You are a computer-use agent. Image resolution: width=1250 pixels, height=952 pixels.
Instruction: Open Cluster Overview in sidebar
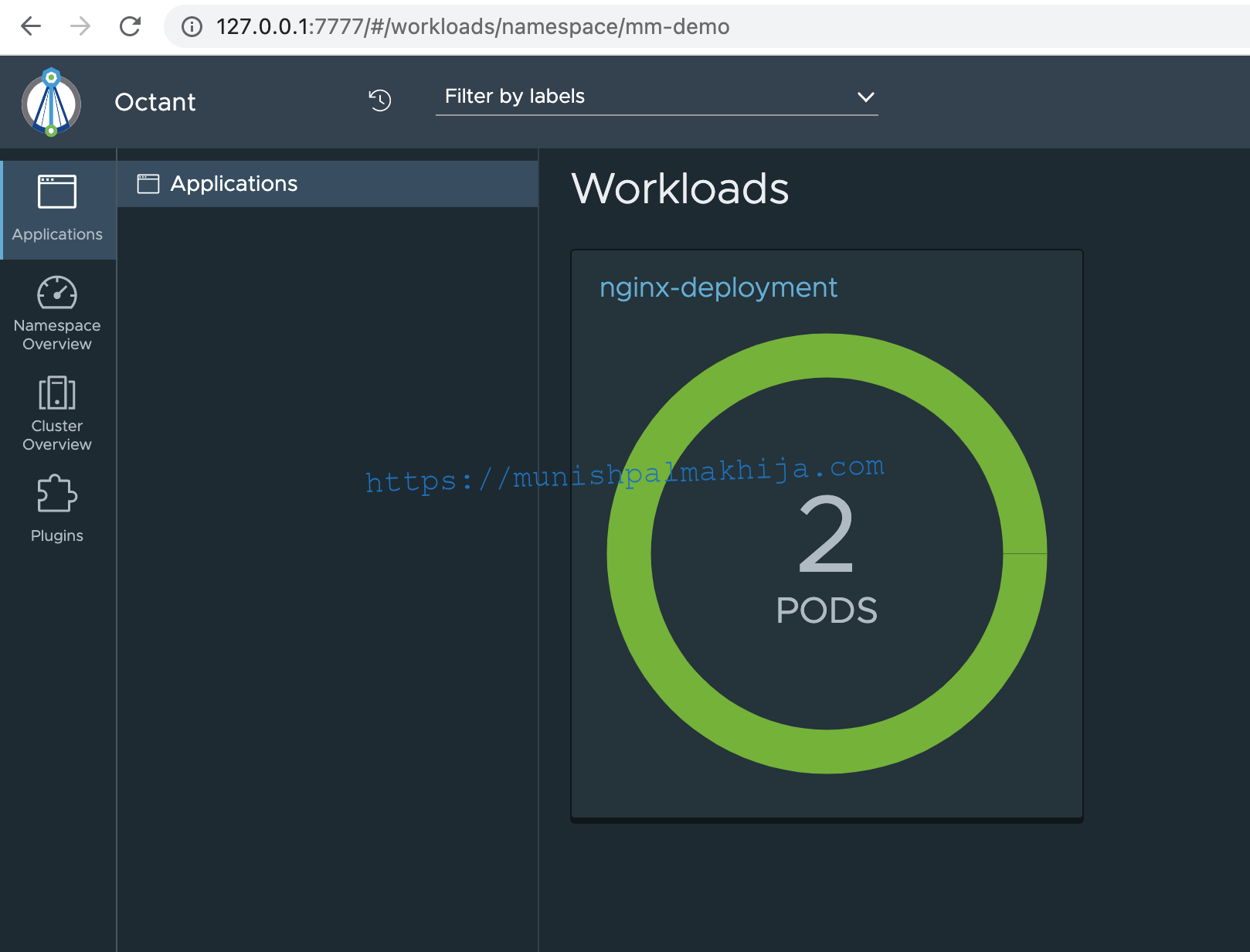pos(57,414)
